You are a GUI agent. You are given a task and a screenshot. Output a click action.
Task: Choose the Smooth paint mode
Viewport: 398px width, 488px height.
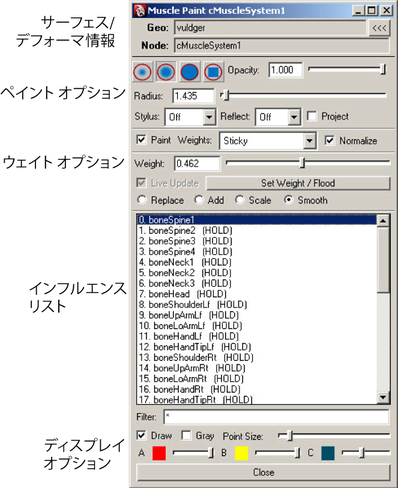click(x=288, y=200)
